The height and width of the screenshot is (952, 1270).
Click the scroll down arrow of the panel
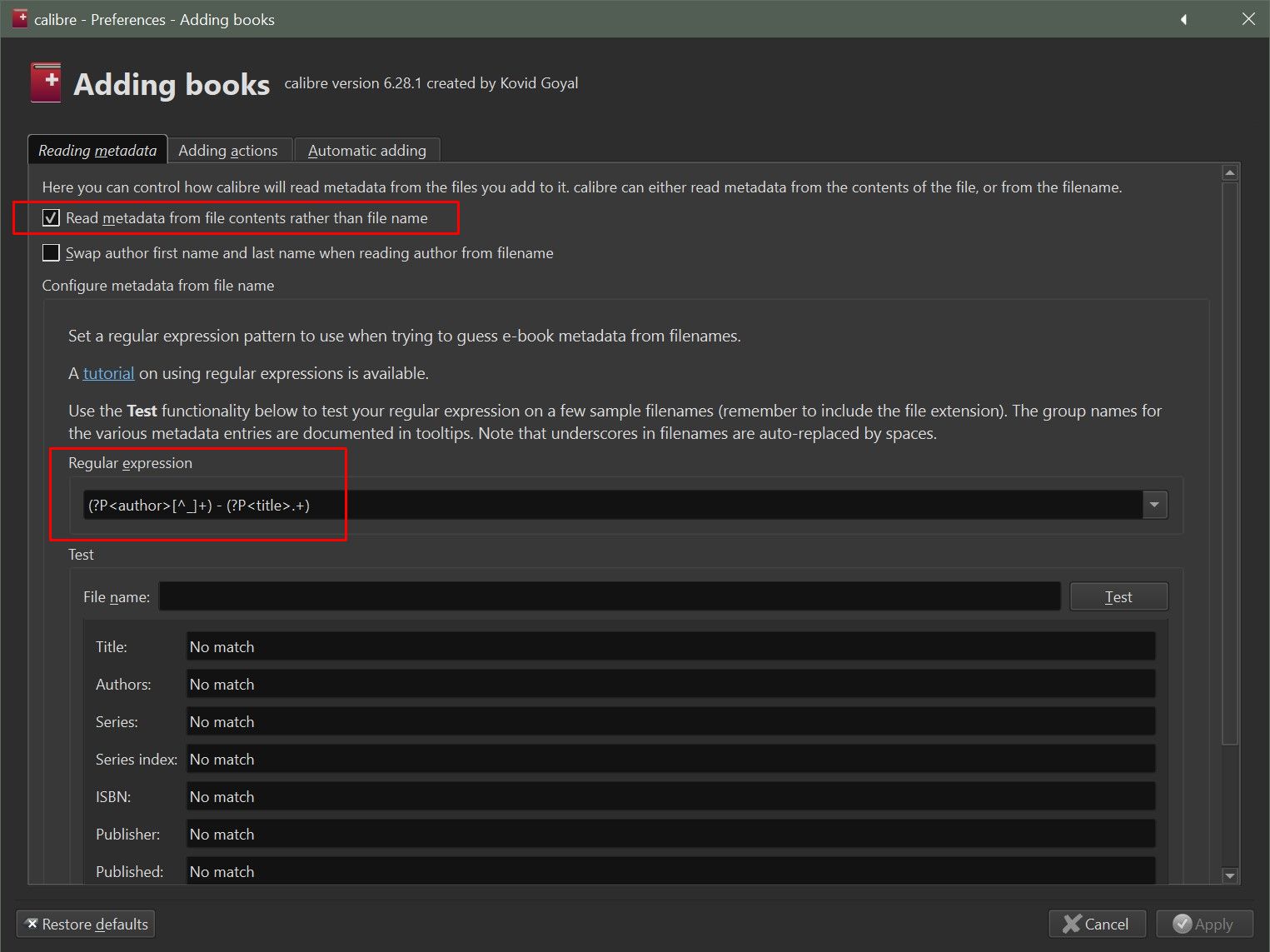tap(1230, 875)
